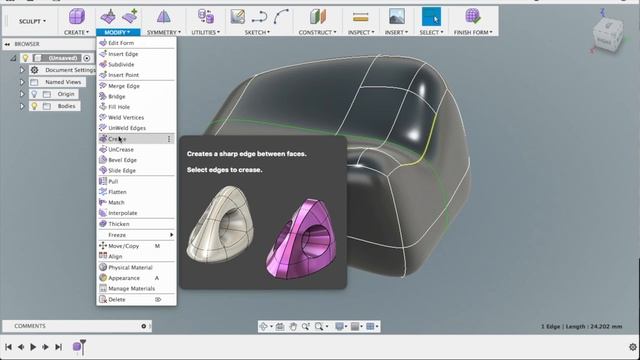Choose UnCrease in Modify menu

tap(136, 150)
